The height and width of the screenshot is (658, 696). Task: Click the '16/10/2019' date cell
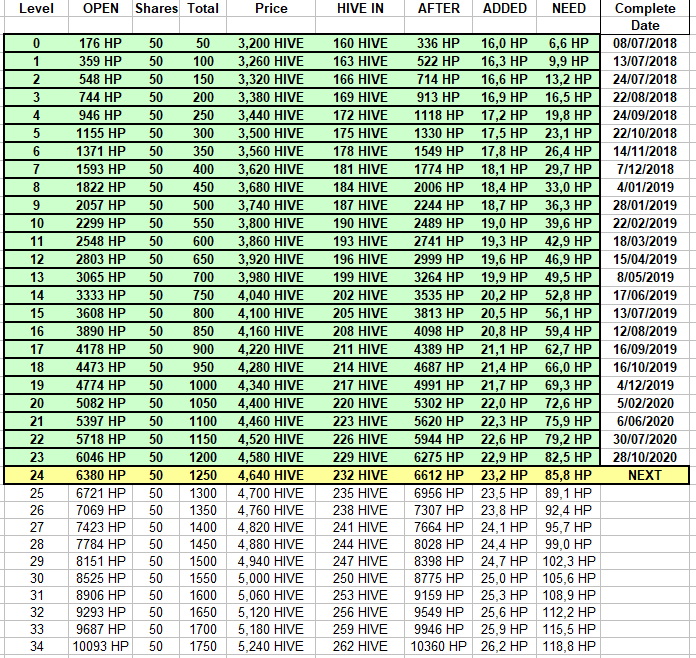(x=645, y=367)
